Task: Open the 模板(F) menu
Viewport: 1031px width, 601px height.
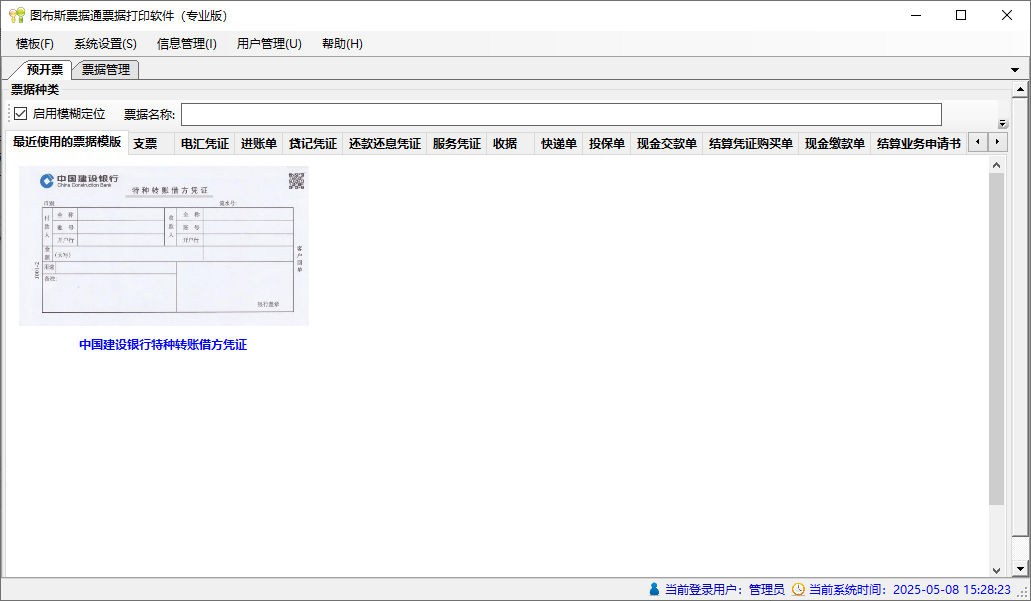Action: click(x=35, y=44)
